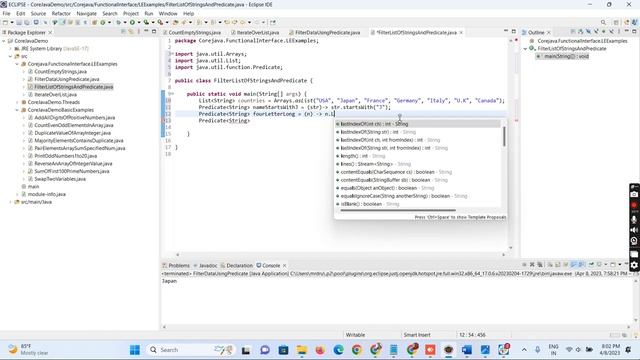Maximize the editor area button
Screen dimensions: 640x360
pyautogui.click(x=513, y=31)
